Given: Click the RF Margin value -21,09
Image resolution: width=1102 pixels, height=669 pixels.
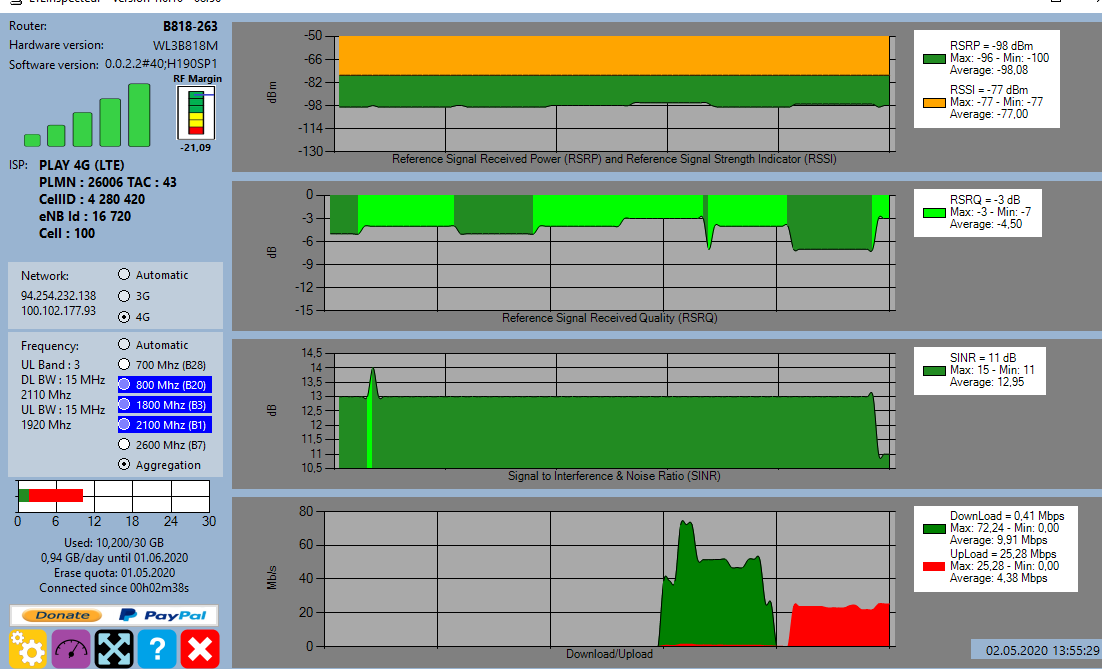Looking at the screenshot, I should point(195,148).
